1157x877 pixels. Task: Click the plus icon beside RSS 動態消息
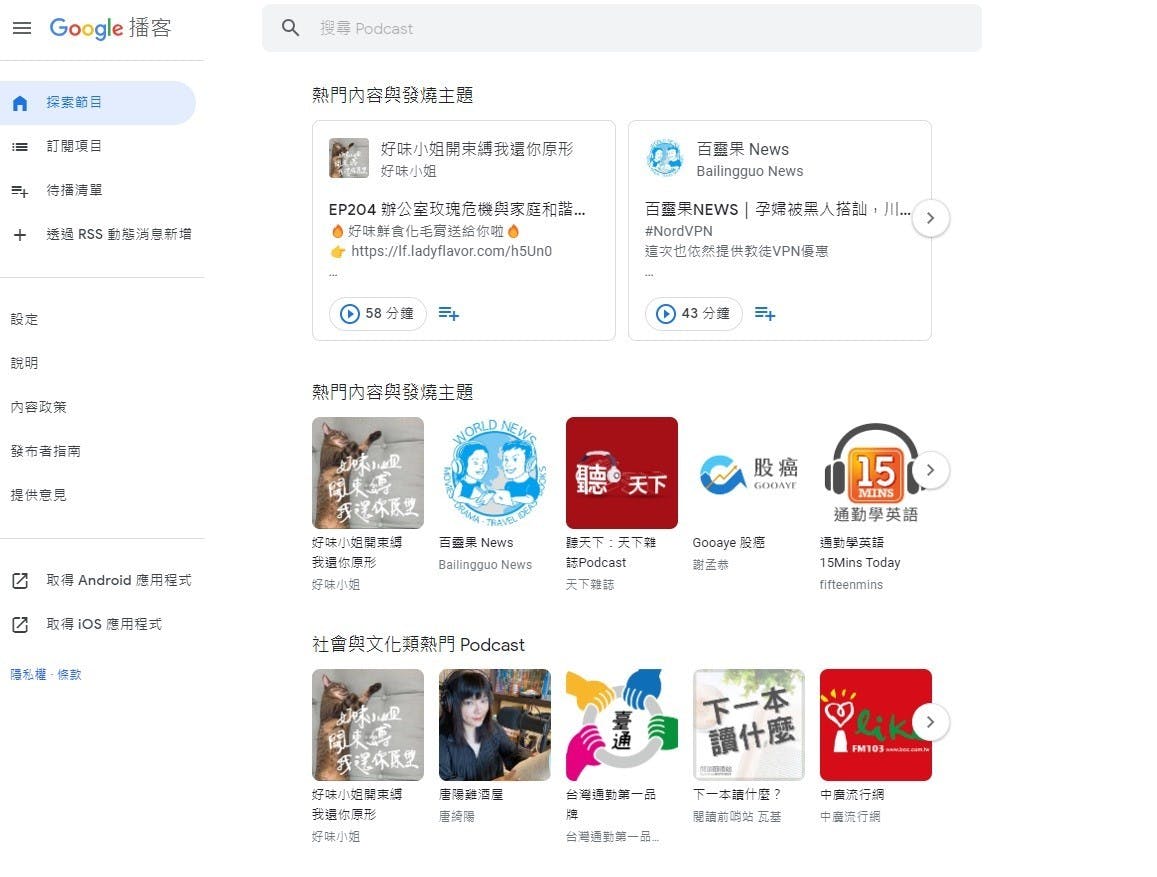[20, 235]
